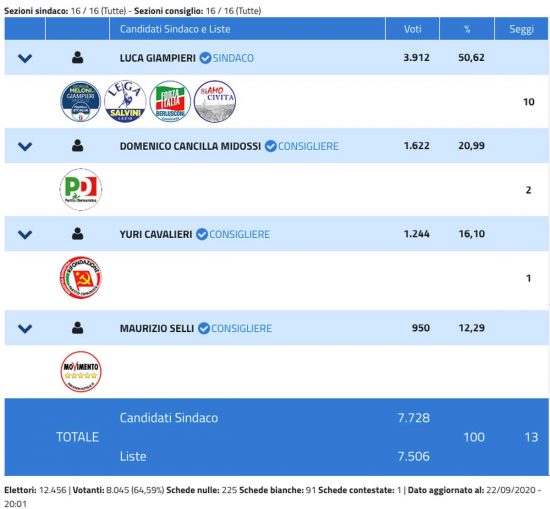The image size is (550, 509).
Task: Open the PD Partito Democratico logo
Action: point(81,189)
